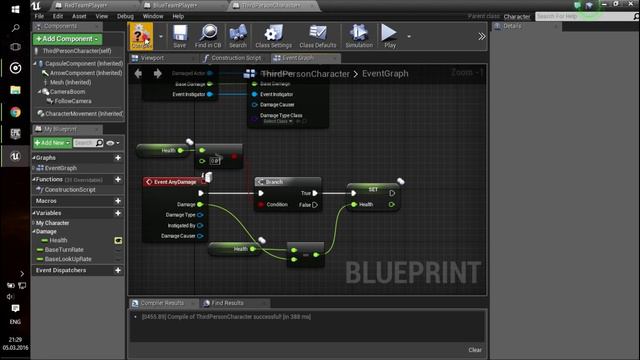Image resolution: width=640 pixels, height=360 pixels.
Task: Open Play options dropdown arrow
Action: pos(409,37)
